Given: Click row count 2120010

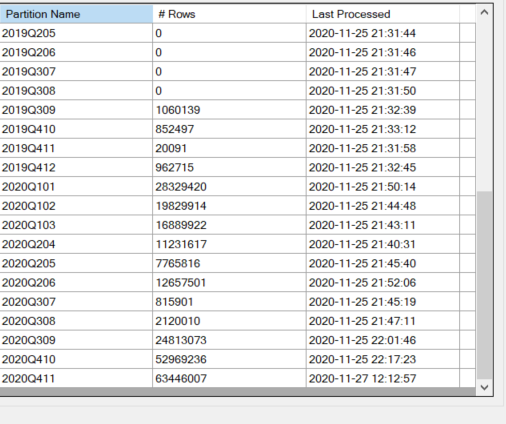Looking at the screenshot, I should pos(178,321).
